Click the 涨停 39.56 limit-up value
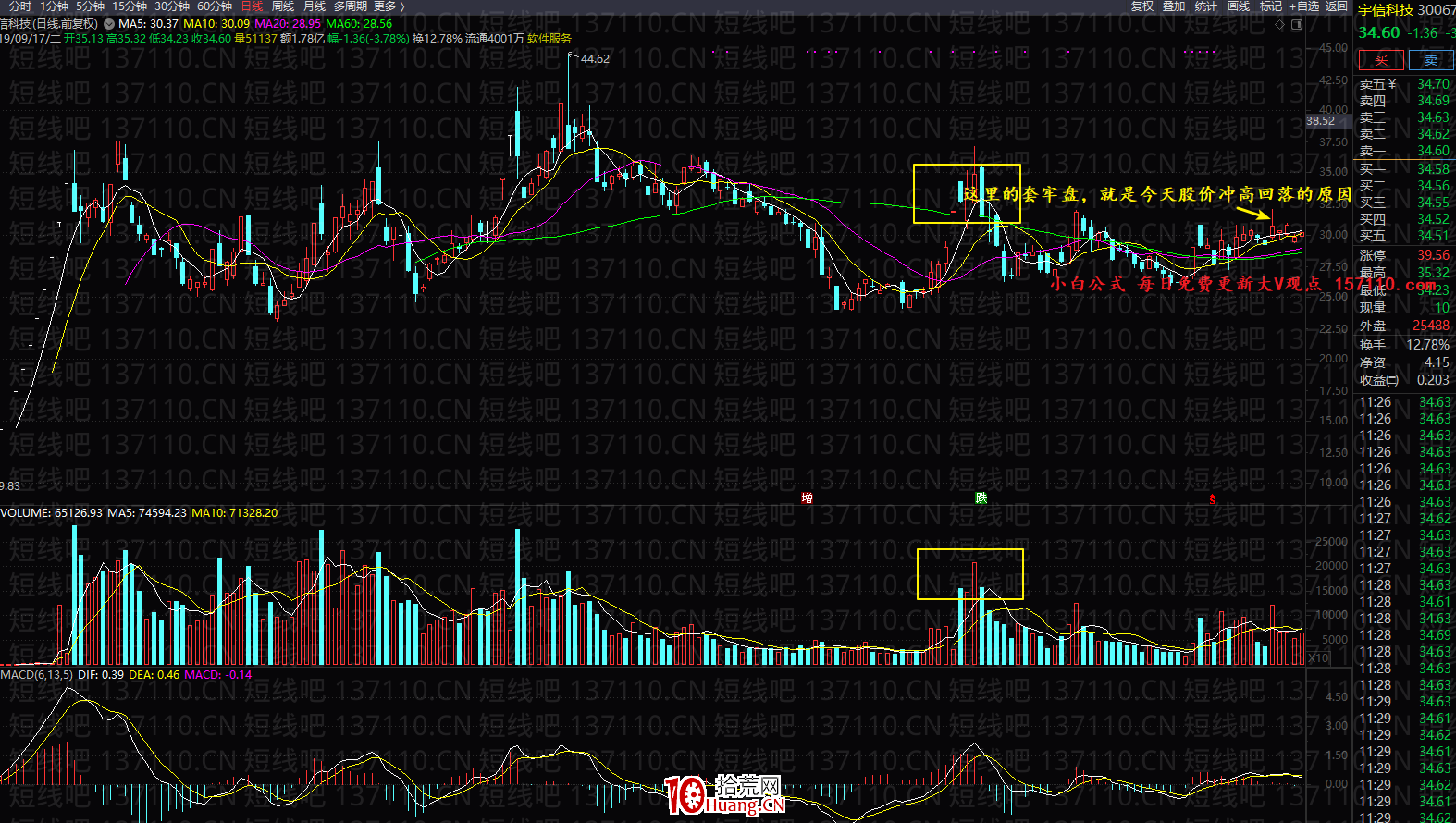1456x823 pixels. pyautogui.click(x=1433, y=255)
